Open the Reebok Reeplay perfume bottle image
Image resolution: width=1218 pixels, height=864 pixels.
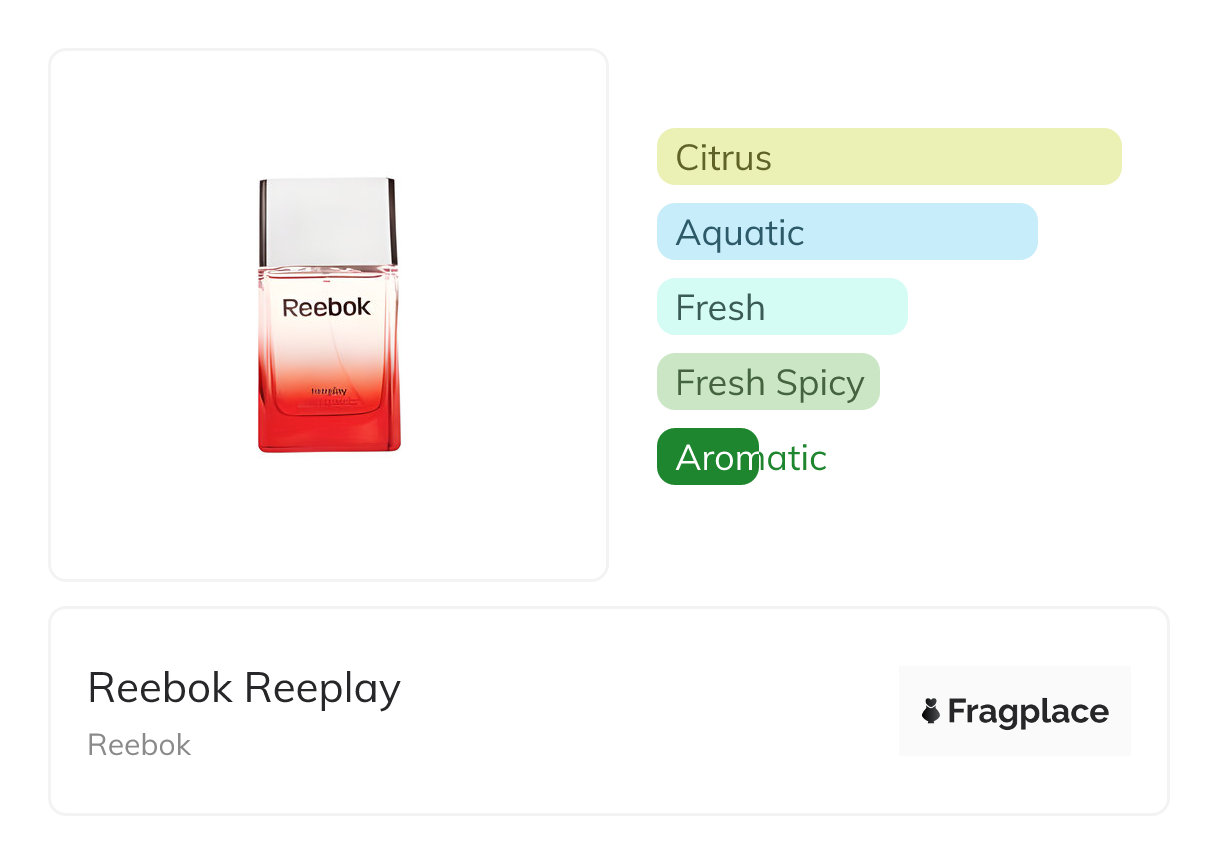coord(328,315)
